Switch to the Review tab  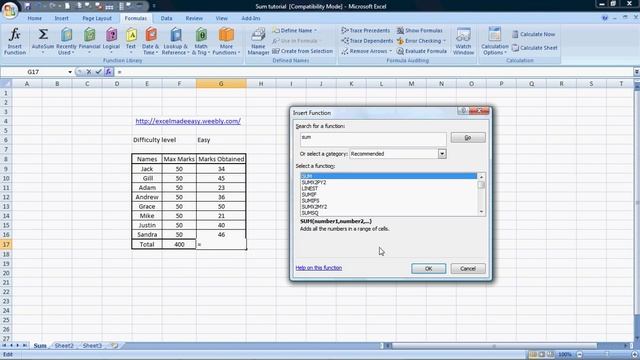click(x=194, y=18)
